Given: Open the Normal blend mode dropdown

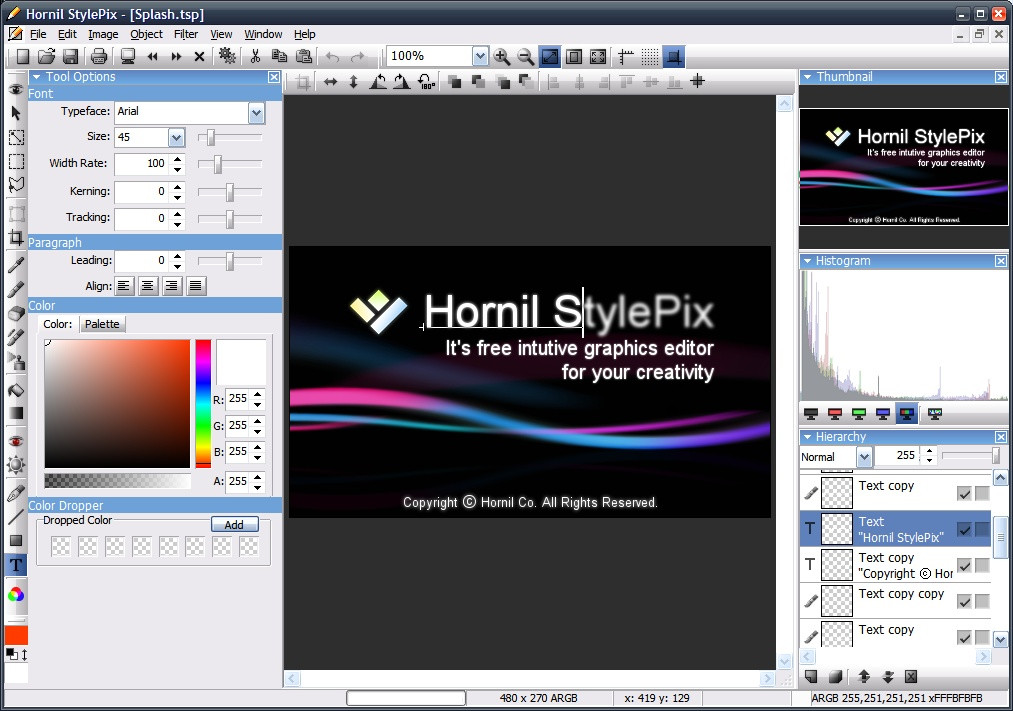Looking at the screenshot, I should click(864, 457).
